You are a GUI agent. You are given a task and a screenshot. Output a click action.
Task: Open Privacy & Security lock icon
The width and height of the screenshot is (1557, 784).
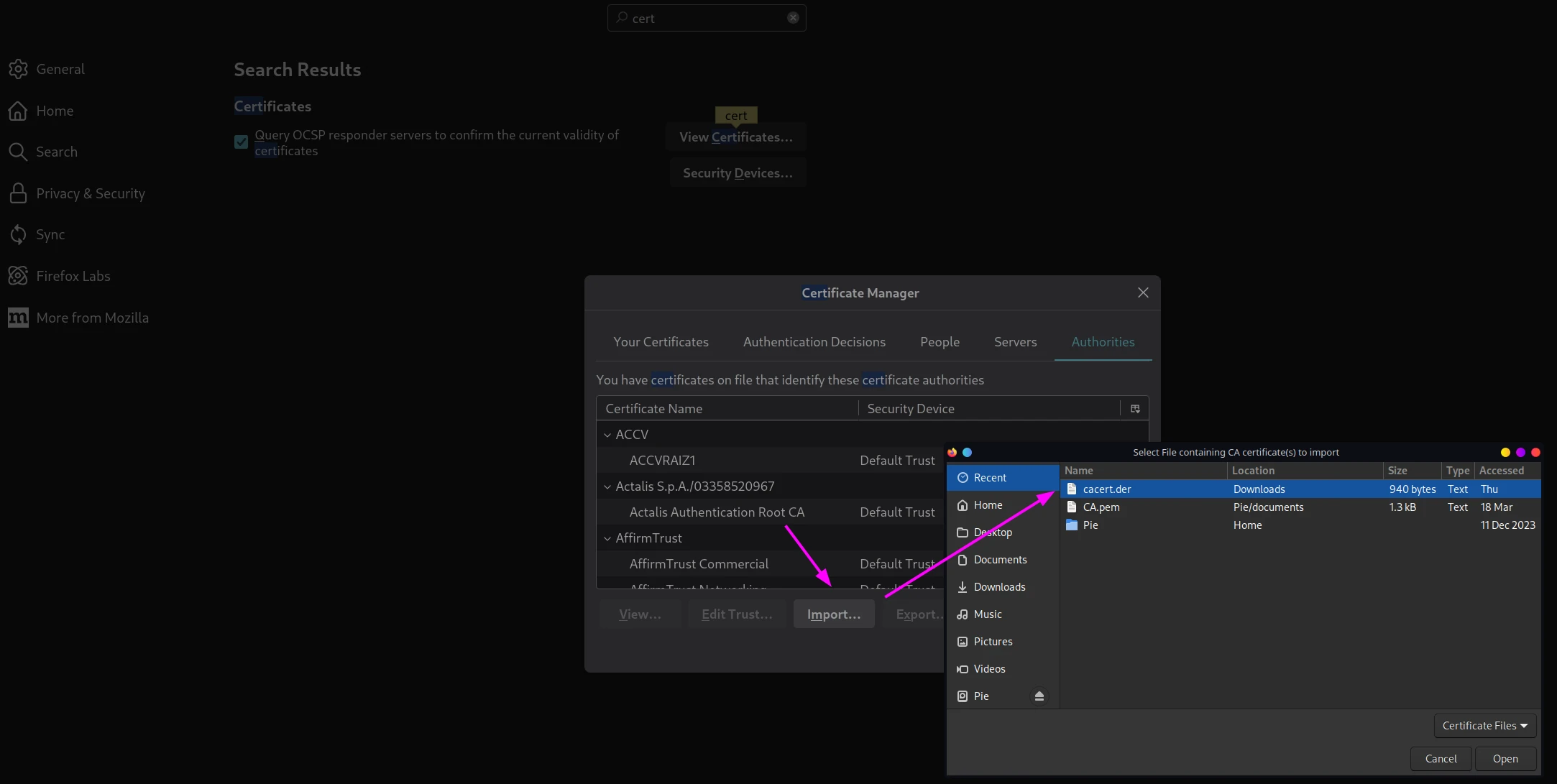coord(18,193)
